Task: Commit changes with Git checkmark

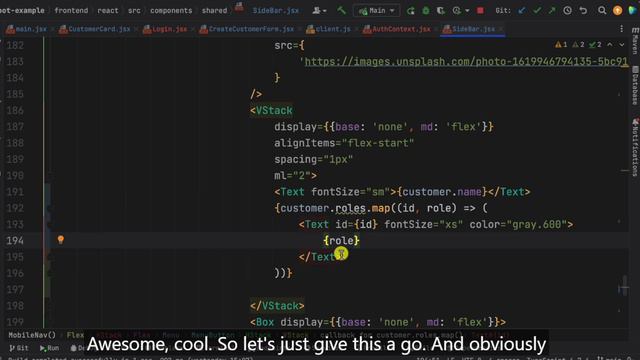Action: pos(537,11)
